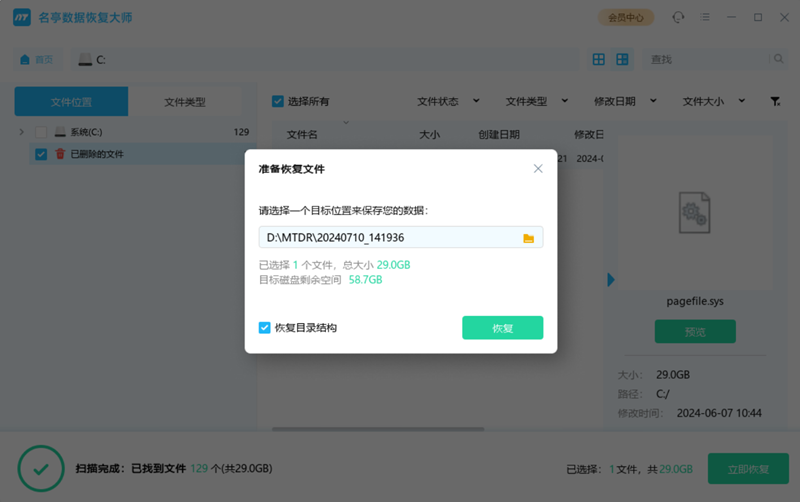
Task: Click the green 恢复 button
Action: (503, 328)
